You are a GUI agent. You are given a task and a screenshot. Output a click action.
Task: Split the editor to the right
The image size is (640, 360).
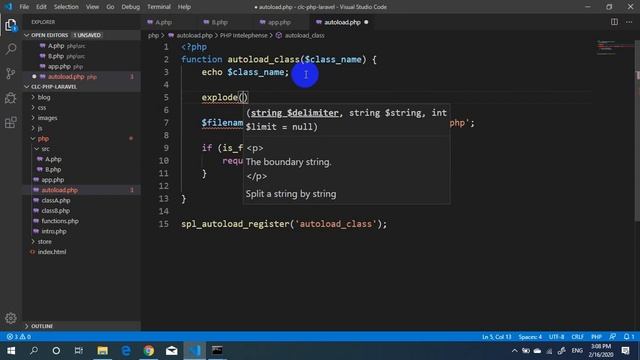click(x=614, y=22)
